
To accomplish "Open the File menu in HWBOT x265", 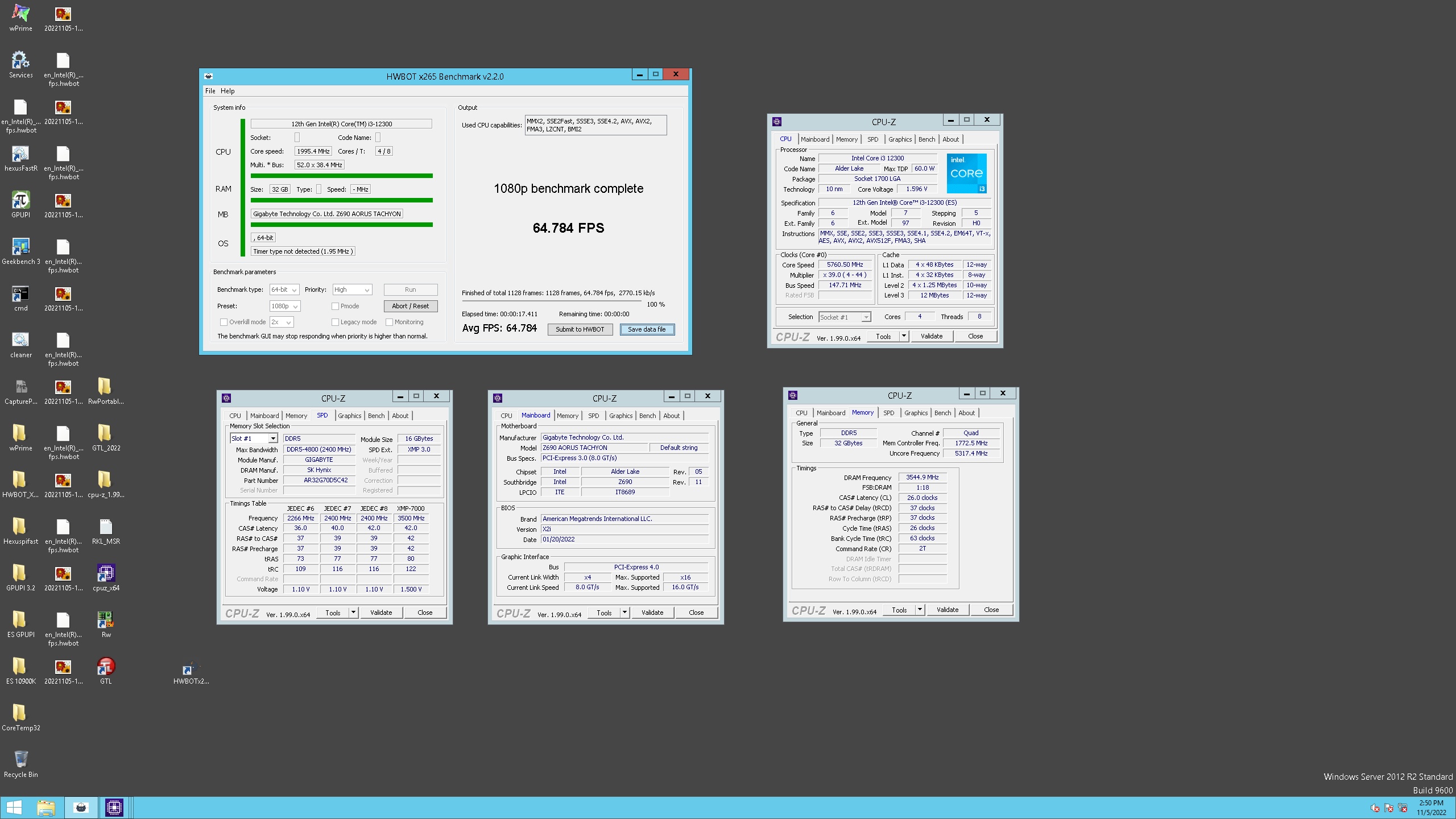I will click(x=210, y=91).
